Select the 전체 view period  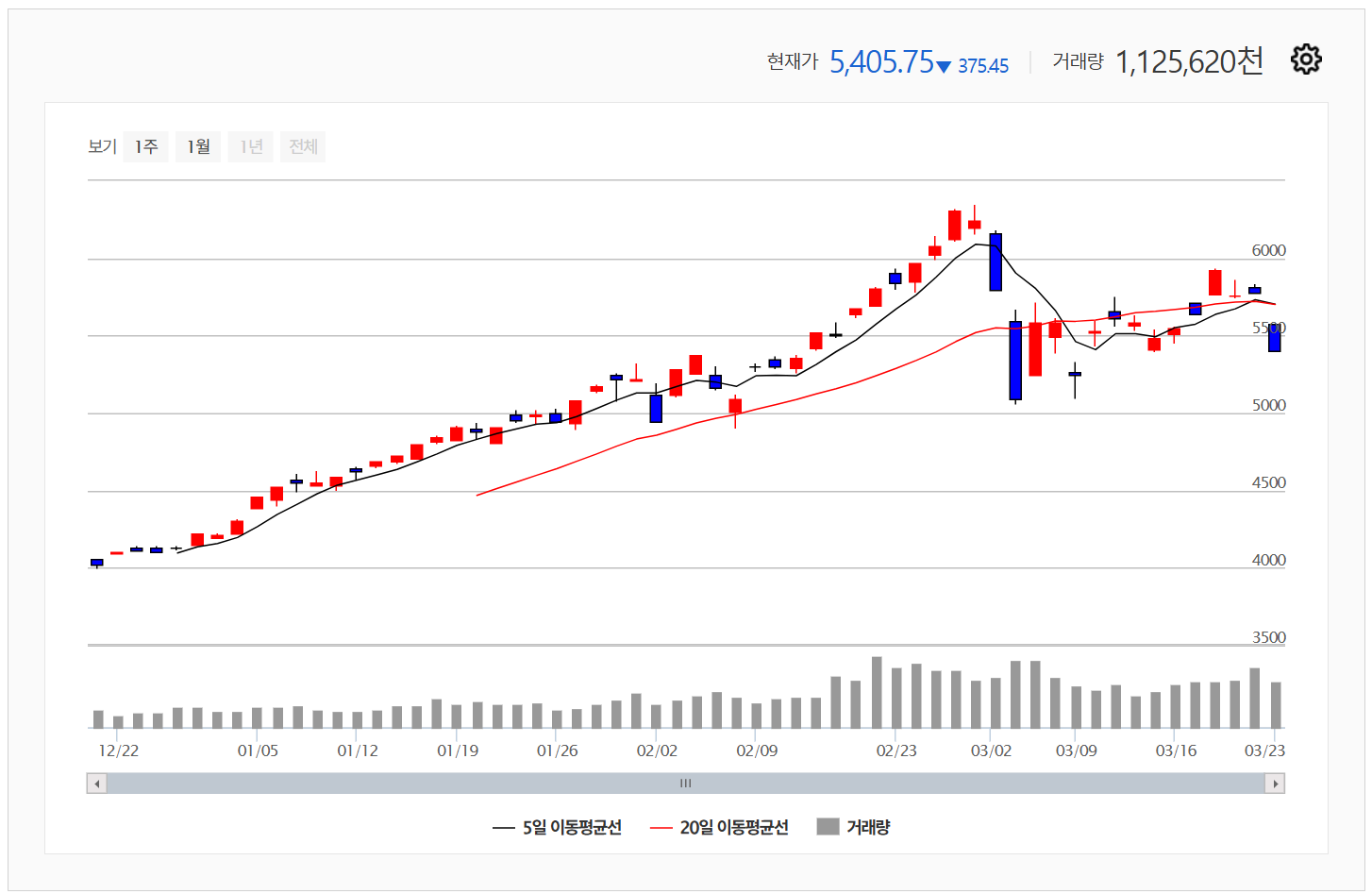click(303, 146)
